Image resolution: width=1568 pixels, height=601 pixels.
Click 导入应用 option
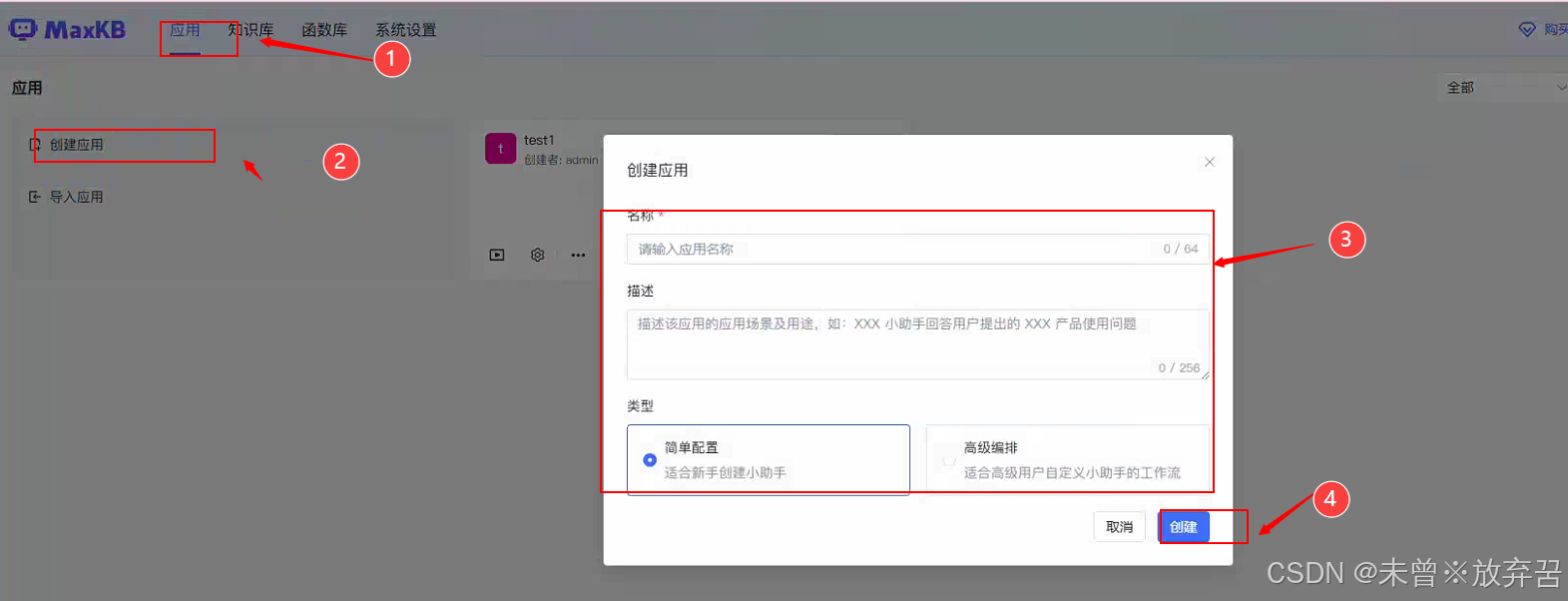coord(77,197)
